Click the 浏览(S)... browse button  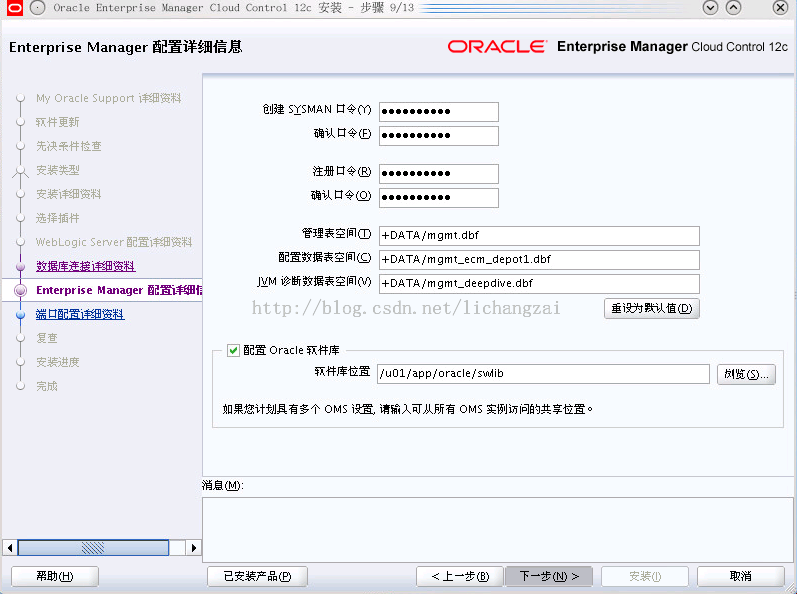[746, 374]
